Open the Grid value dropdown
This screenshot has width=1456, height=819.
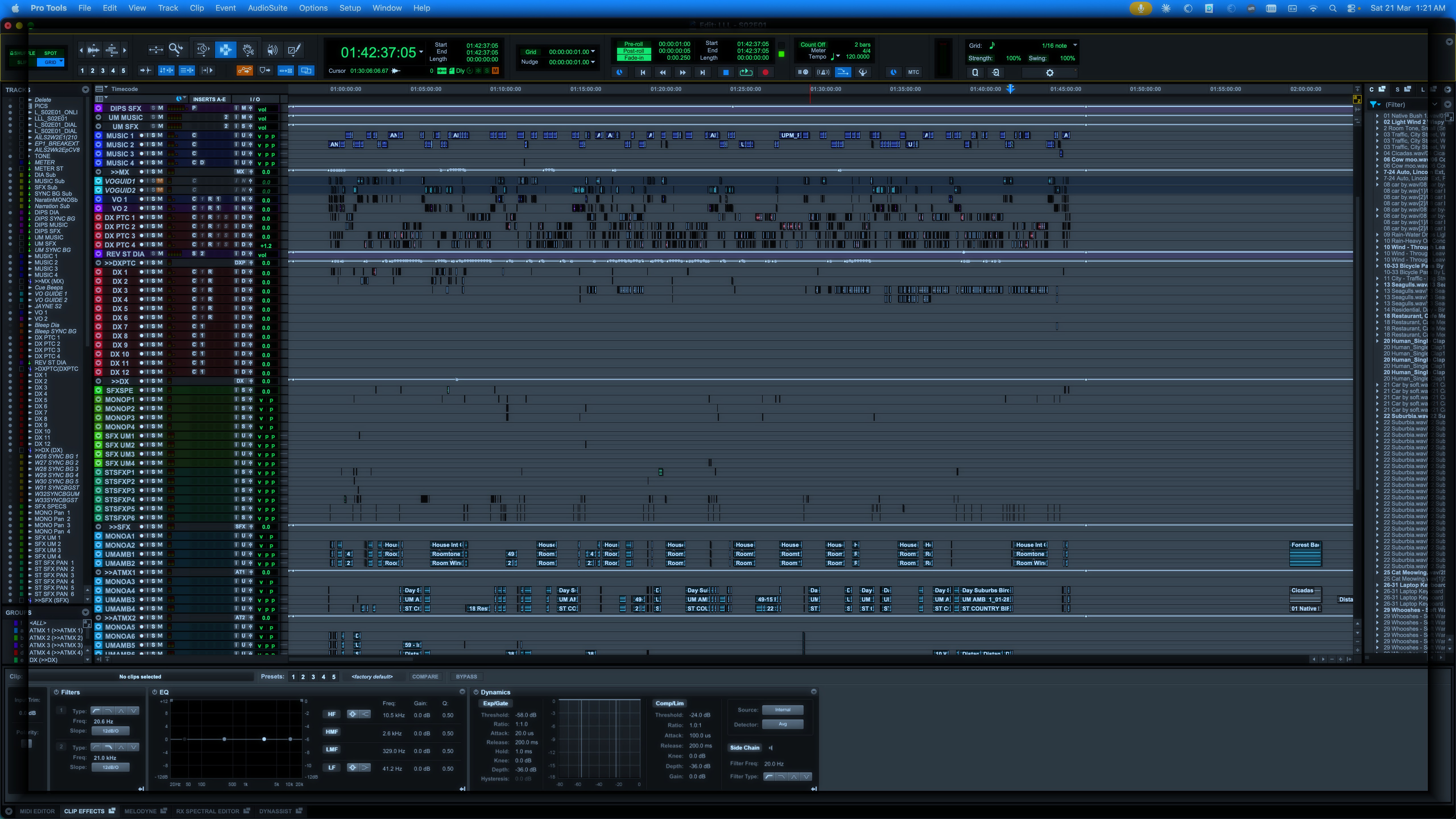[593, 52]
